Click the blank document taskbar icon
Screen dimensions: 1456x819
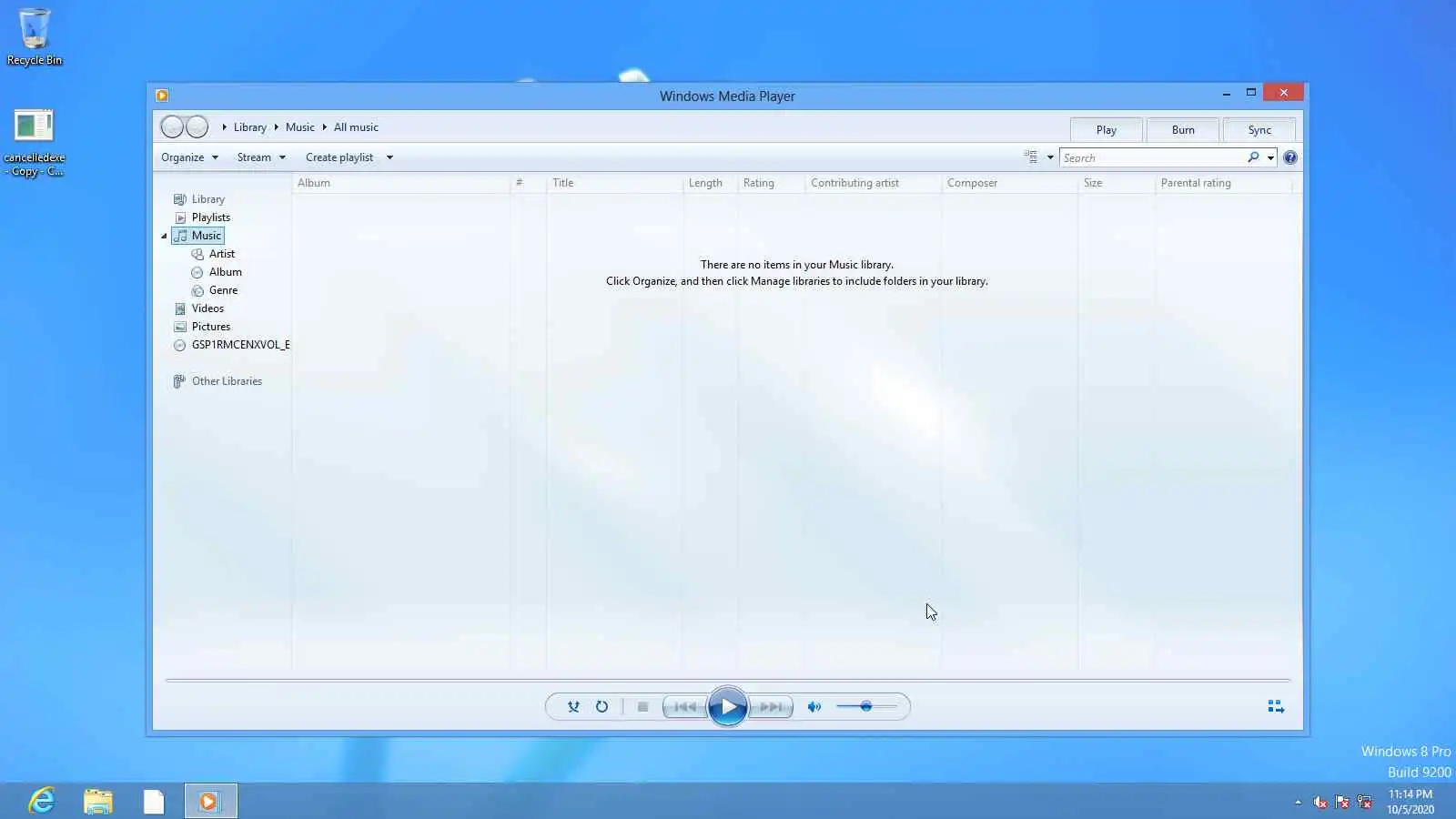pyautogui.click(x=154, y=801)
